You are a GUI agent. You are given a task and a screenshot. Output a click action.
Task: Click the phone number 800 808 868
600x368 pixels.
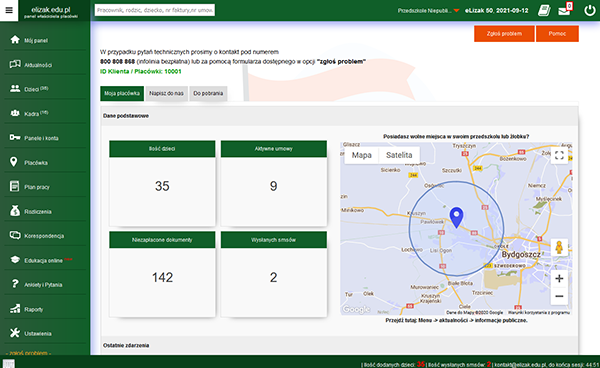pyautogui.click(x=117, y=62)
